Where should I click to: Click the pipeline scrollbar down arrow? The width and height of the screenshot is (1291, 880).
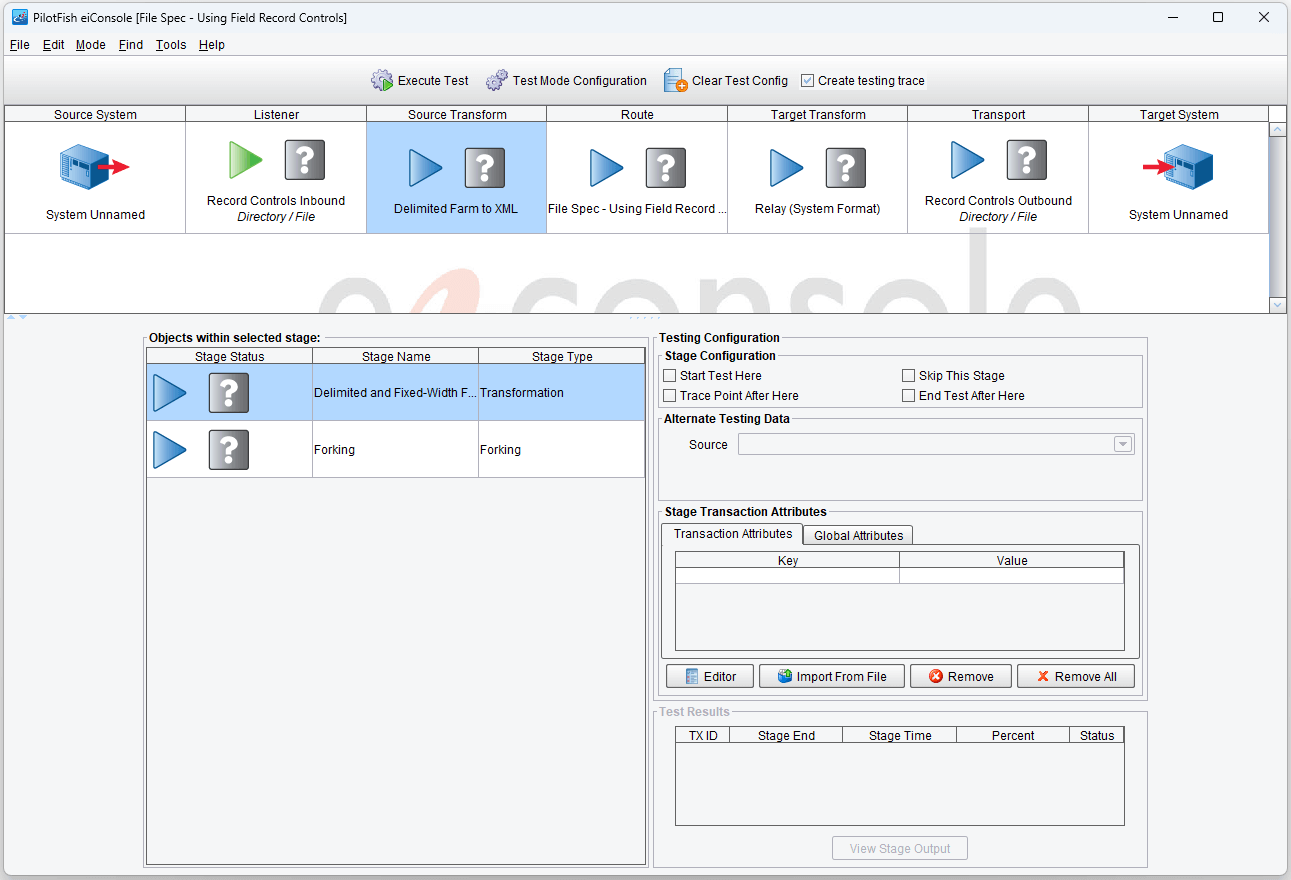tap(1277, 305)
